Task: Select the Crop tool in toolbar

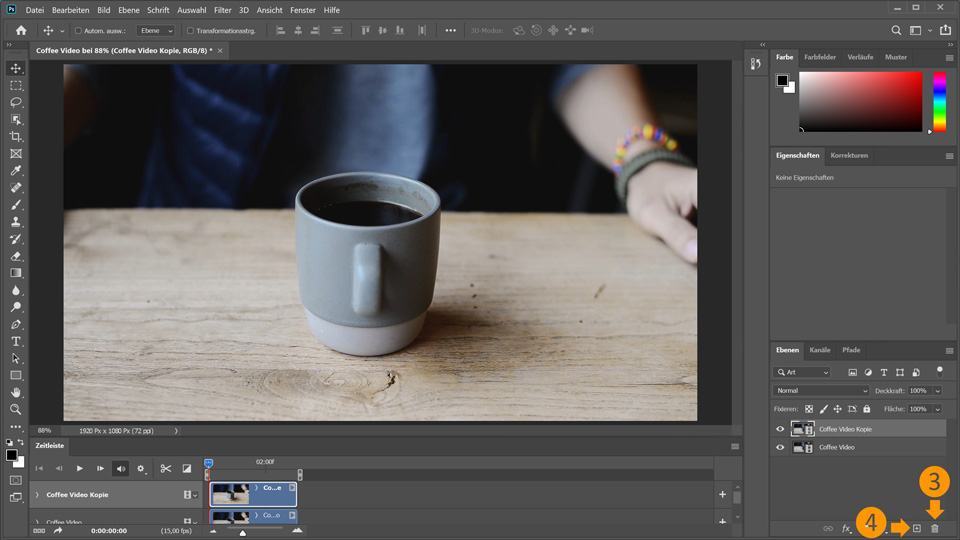Action: point(16,136)
